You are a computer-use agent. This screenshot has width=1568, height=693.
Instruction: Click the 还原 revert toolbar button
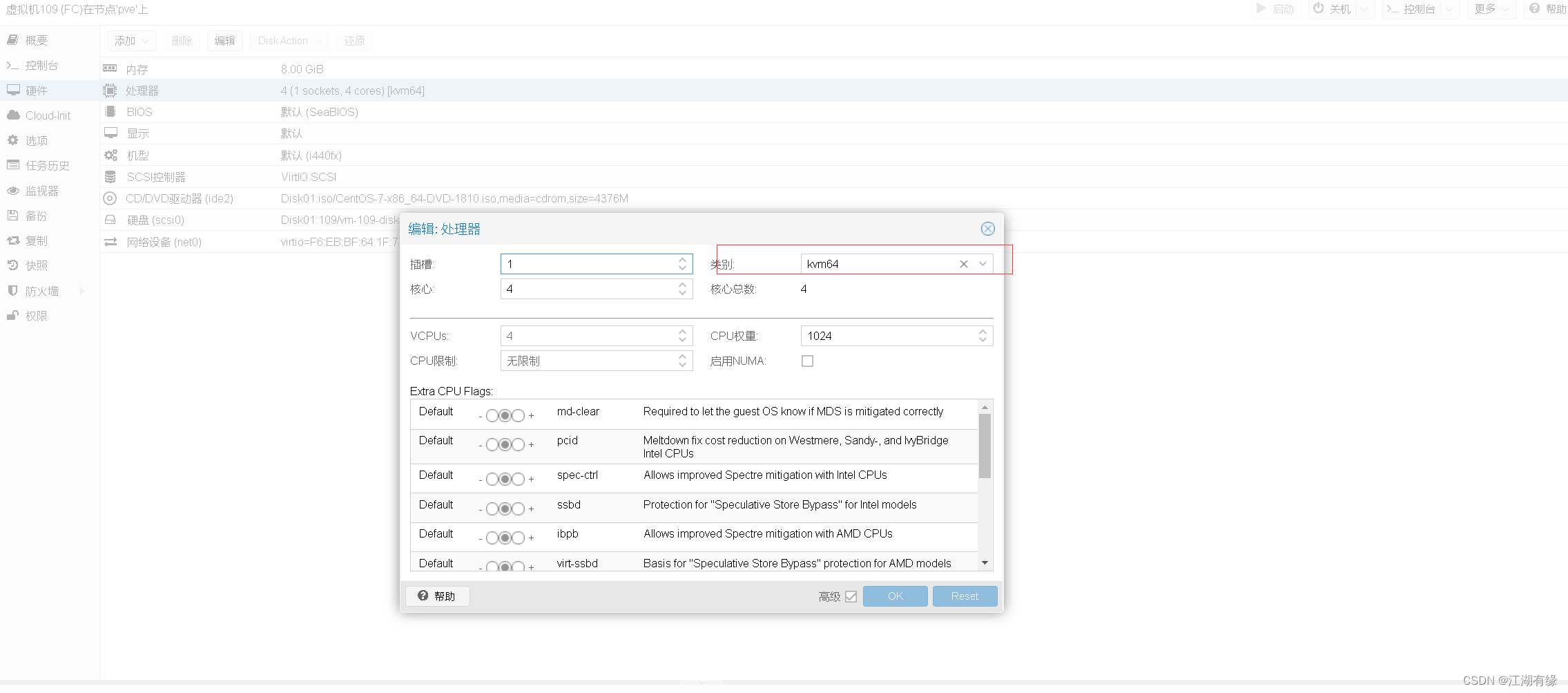(354, 41)
